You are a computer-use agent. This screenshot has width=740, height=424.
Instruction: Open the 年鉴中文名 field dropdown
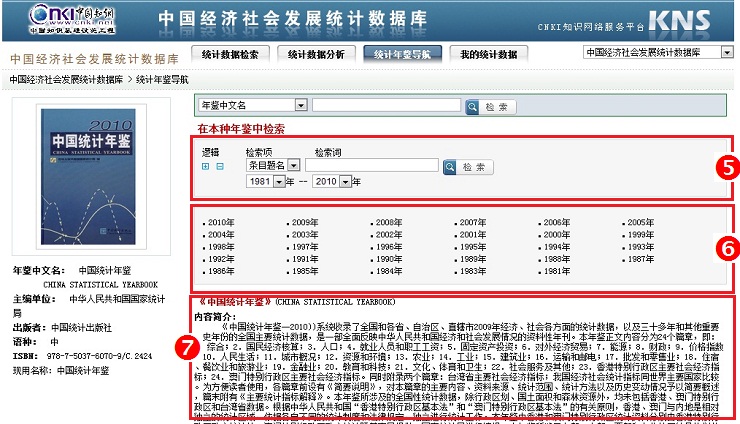pyautogui.click(x=300, y=105)
